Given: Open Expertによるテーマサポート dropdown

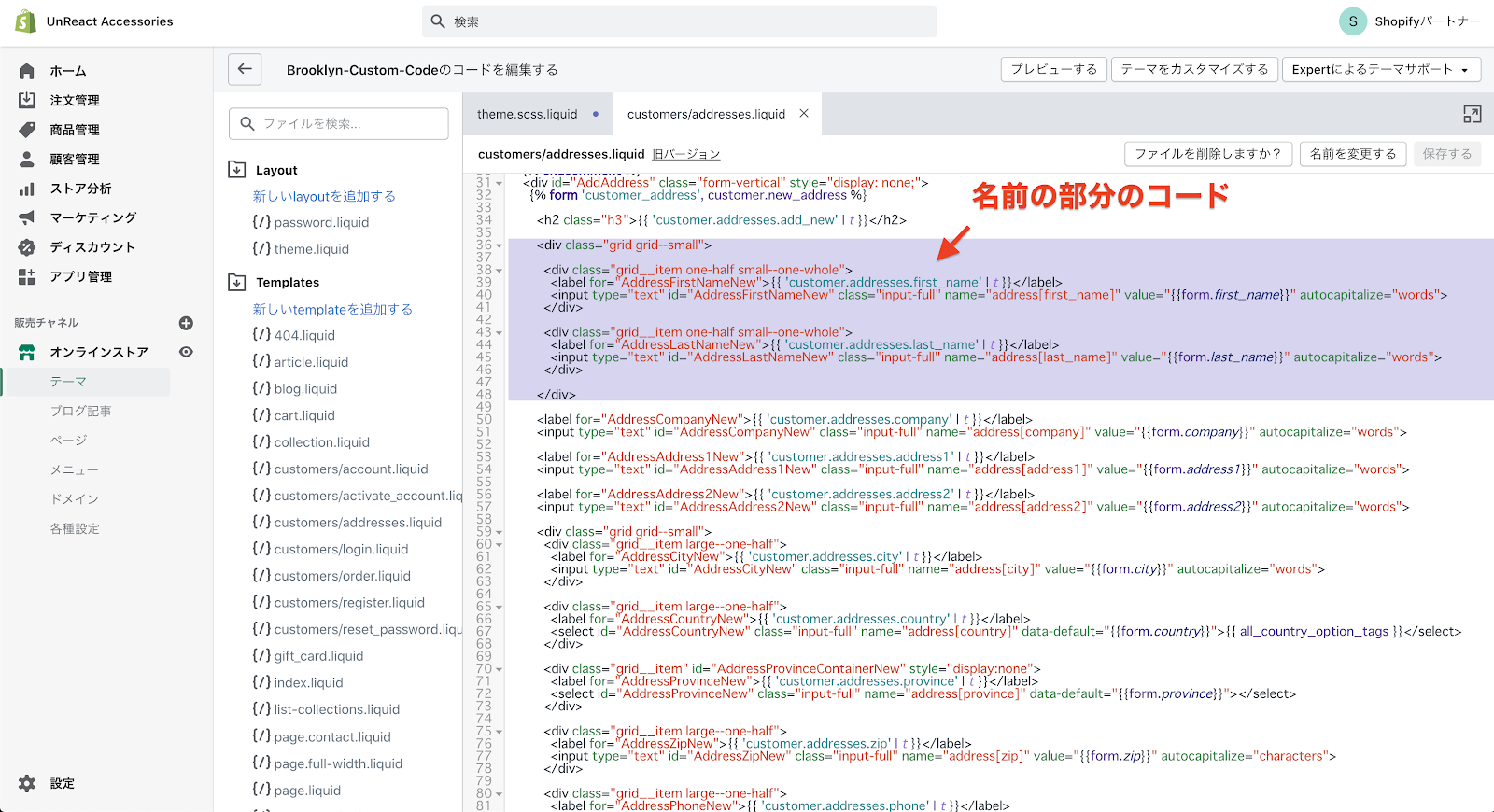Looking at the screenshot, I should (1380, 70).
